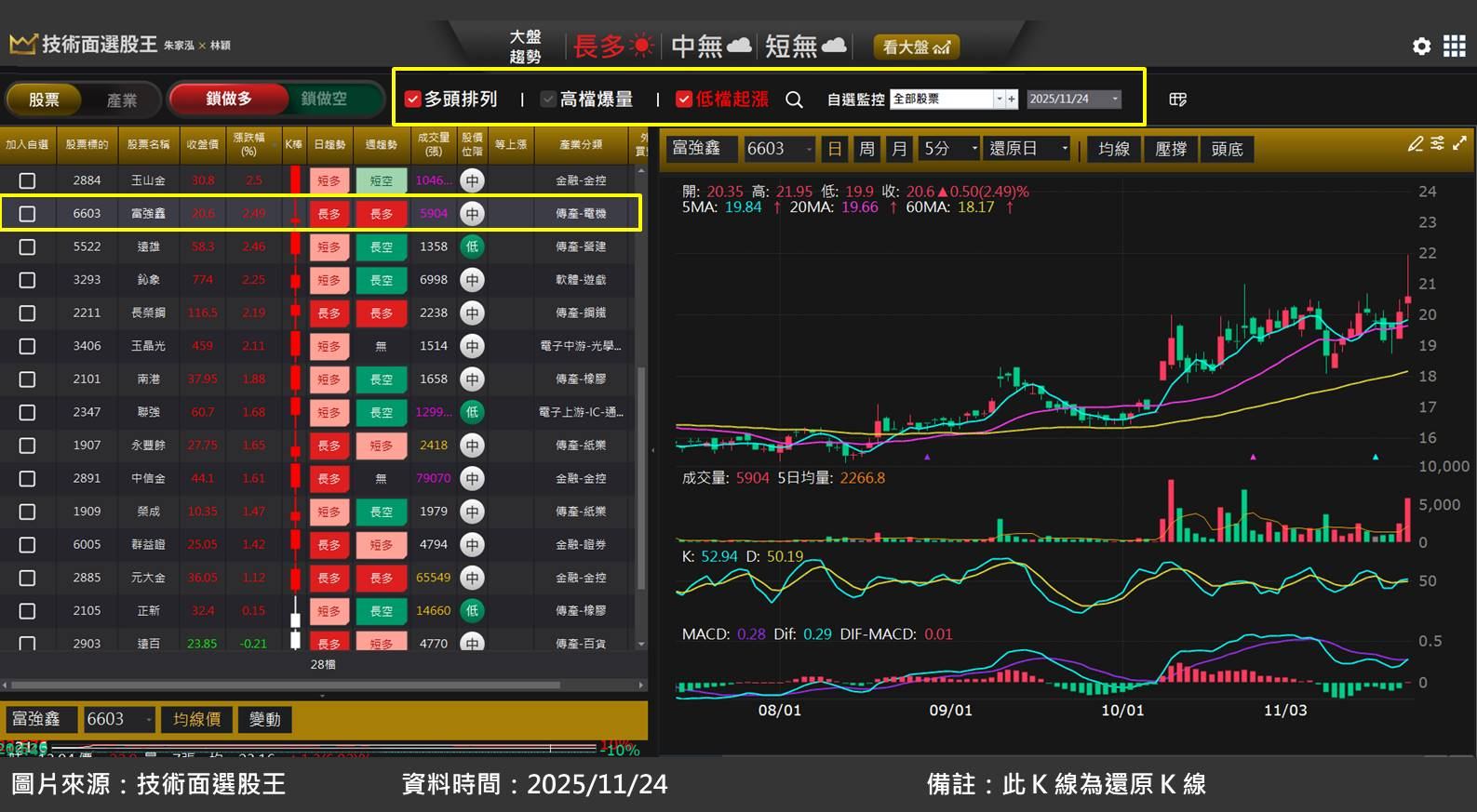Toggle the 壓撐 support resistance button
Viewport: 1477px width, 812px height.
click(x=1171, y=149)
